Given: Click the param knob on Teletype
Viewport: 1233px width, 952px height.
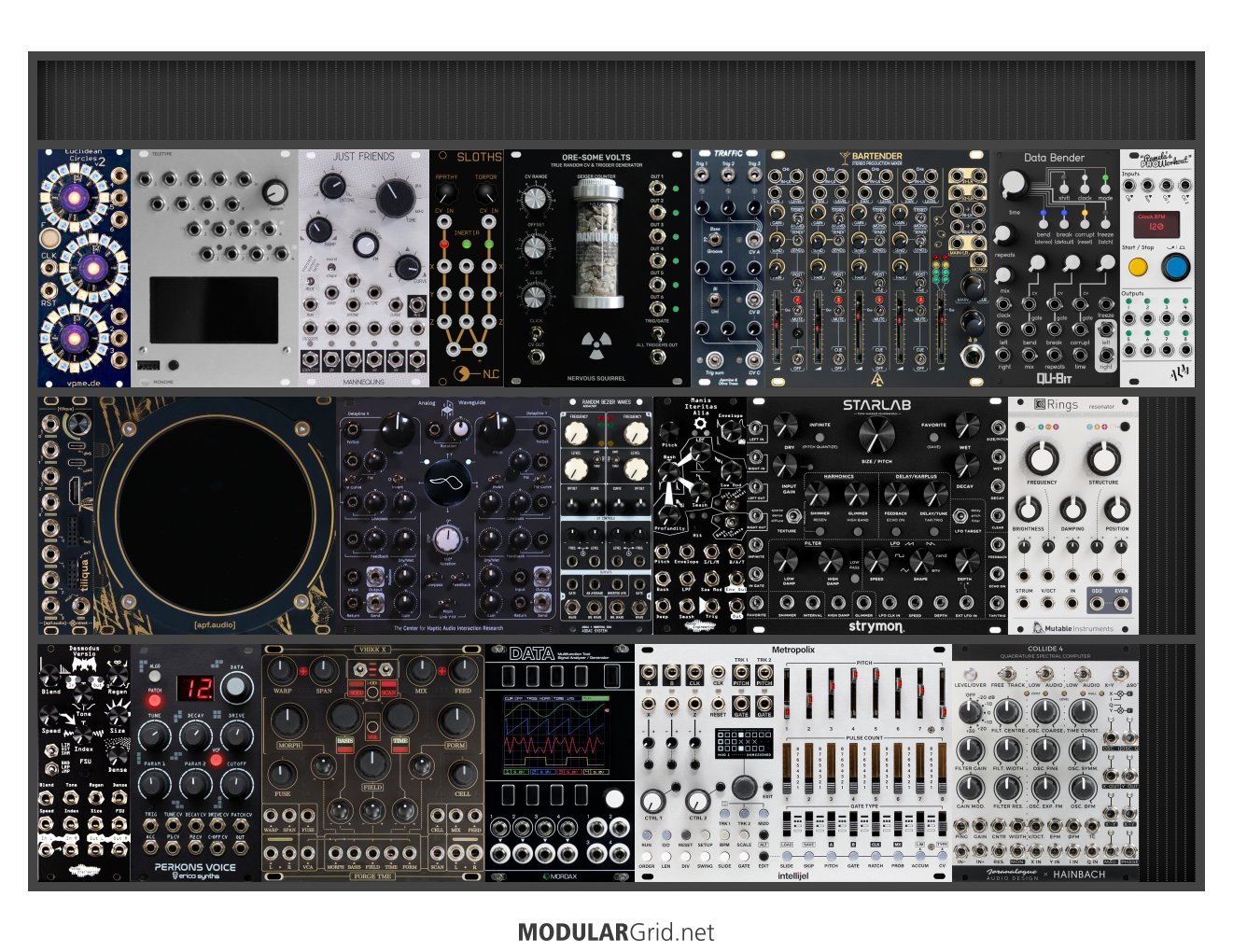Looking at the screenshot, I should coord(274,192).
